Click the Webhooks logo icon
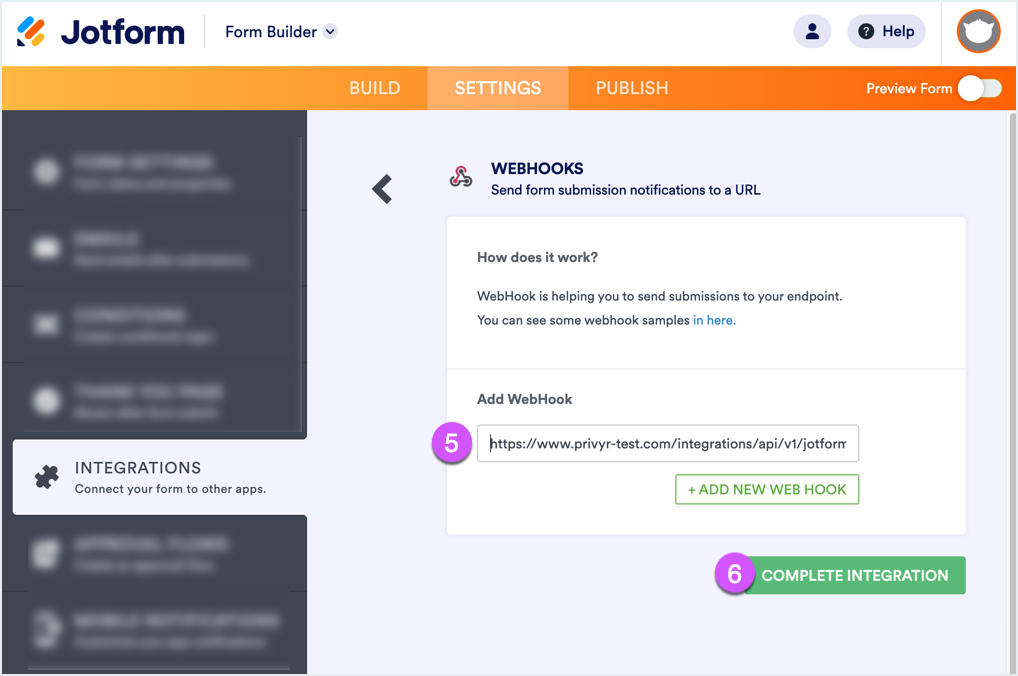 click(x=461, y=177)
